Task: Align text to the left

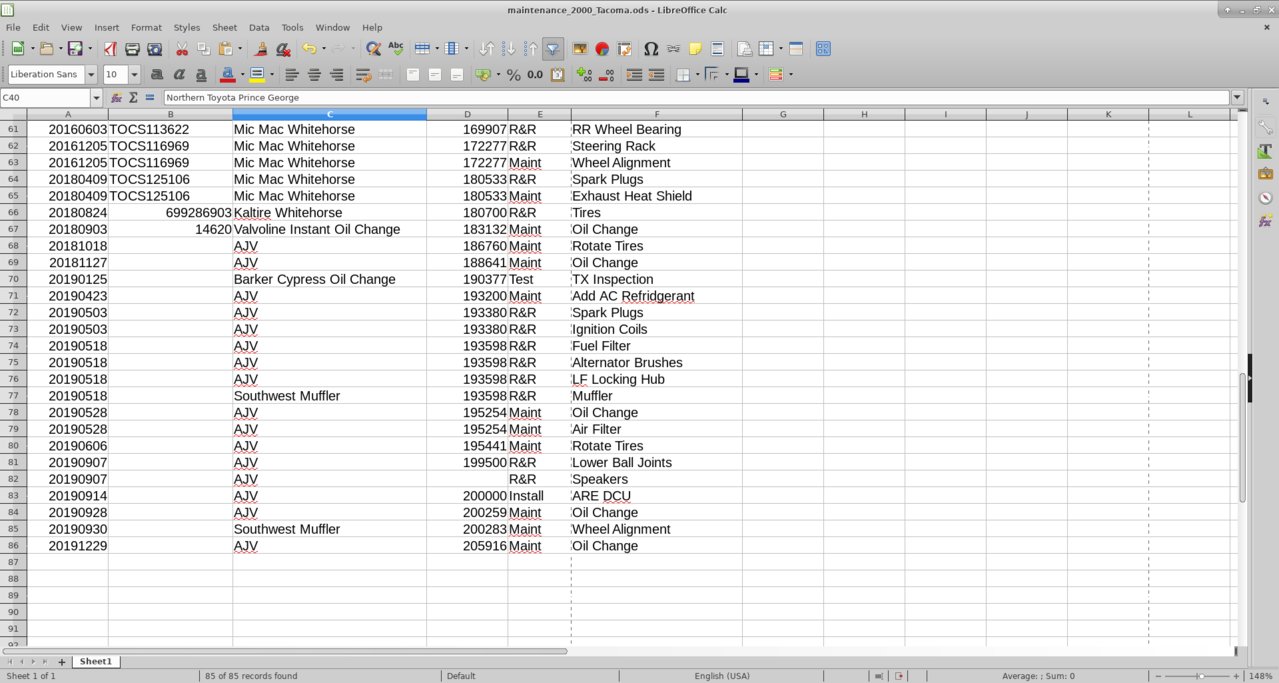Action: pyautogui.click(x=292, y=74)
